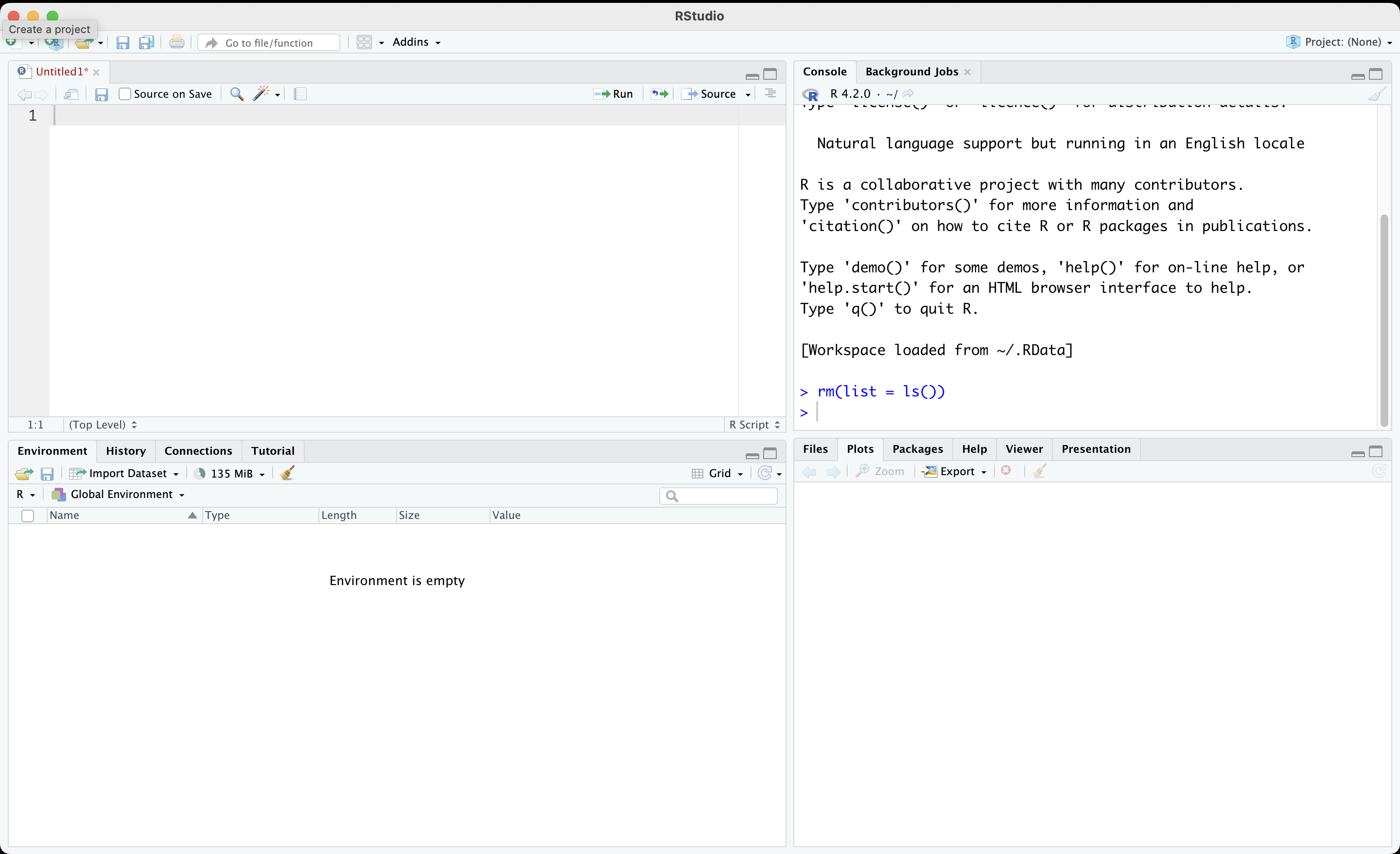Click the Save all documents icon
This screenshot has width=1400, height=854.
147,43
